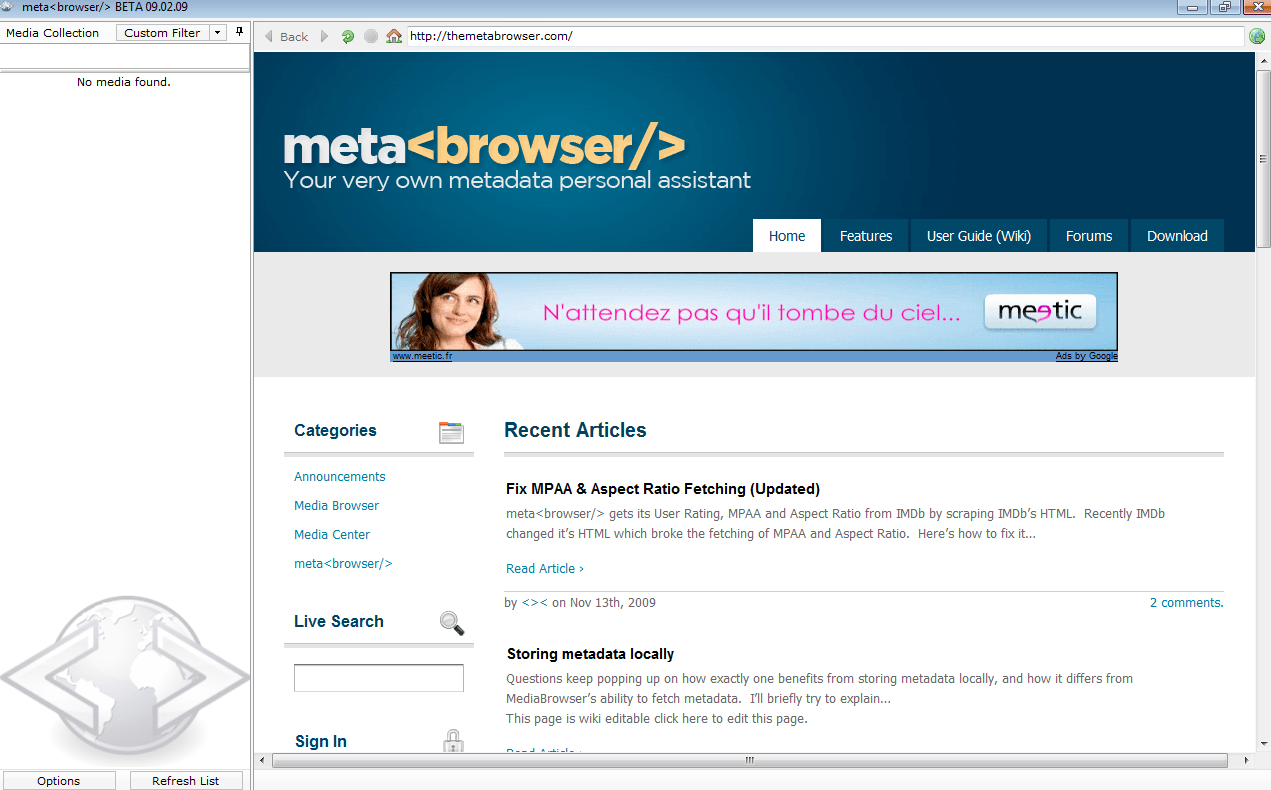Click the 'Your very own metadata personal assistant' tagline
Screen dimensions: 1271x790
click(517, 181)
